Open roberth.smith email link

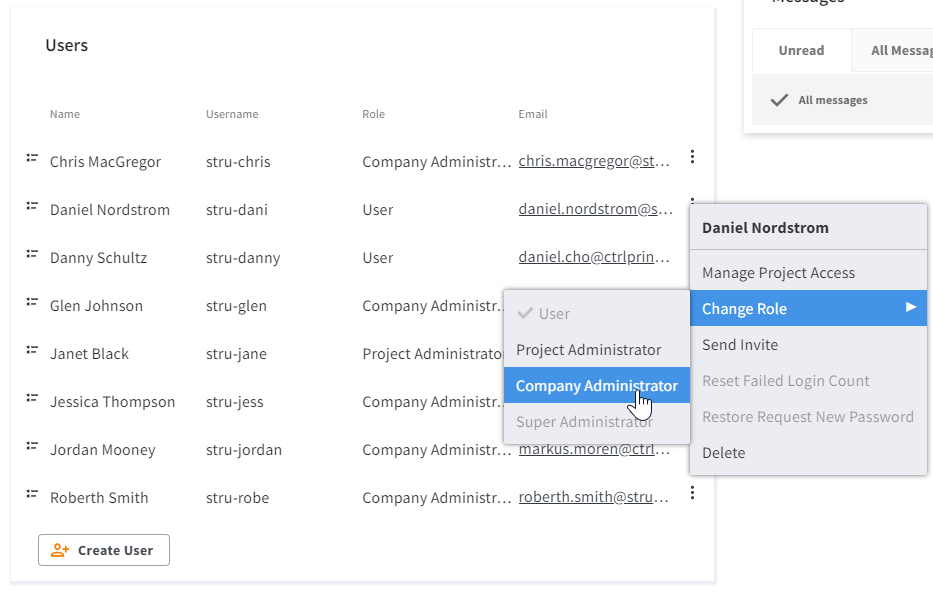coord(594,498)
